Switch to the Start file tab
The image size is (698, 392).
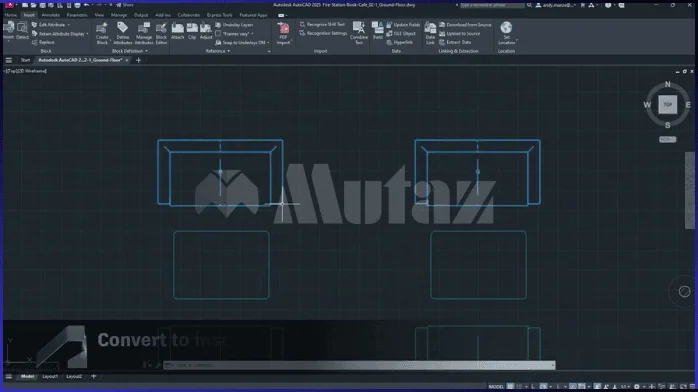[25, 60]
